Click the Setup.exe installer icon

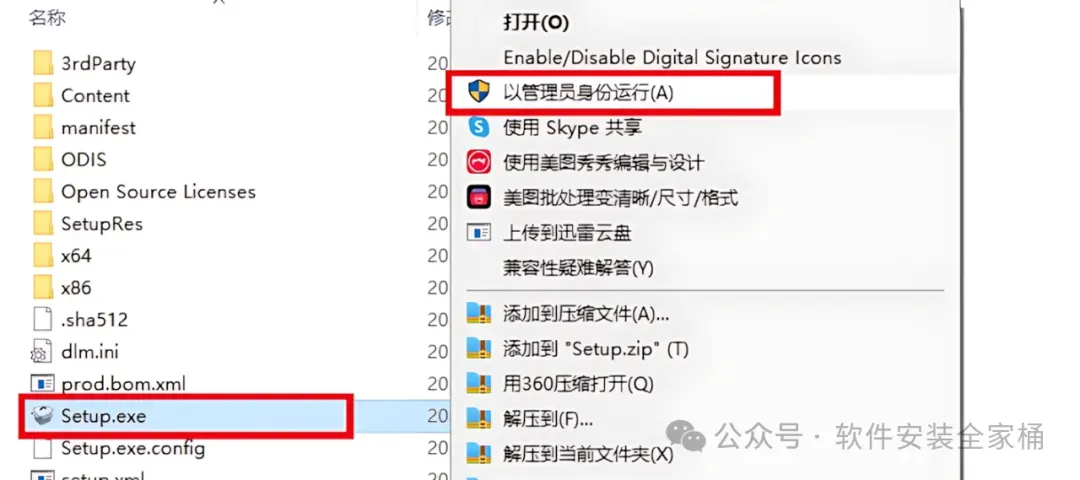point(43,416)
